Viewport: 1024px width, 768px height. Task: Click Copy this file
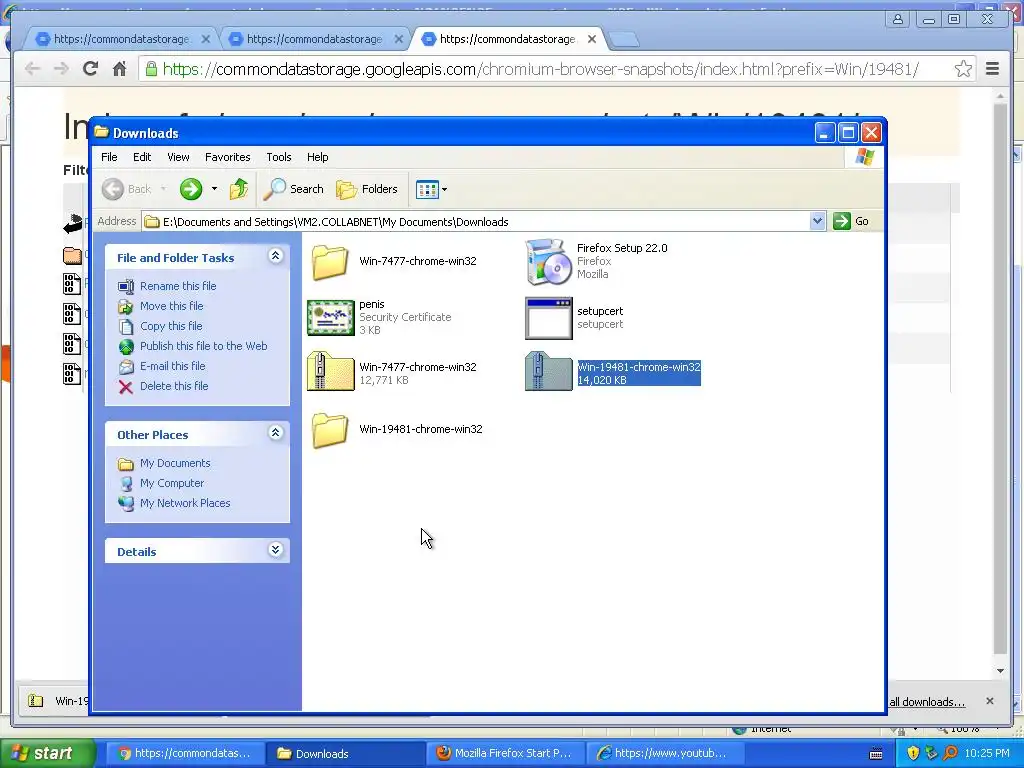tap(170, 326)
